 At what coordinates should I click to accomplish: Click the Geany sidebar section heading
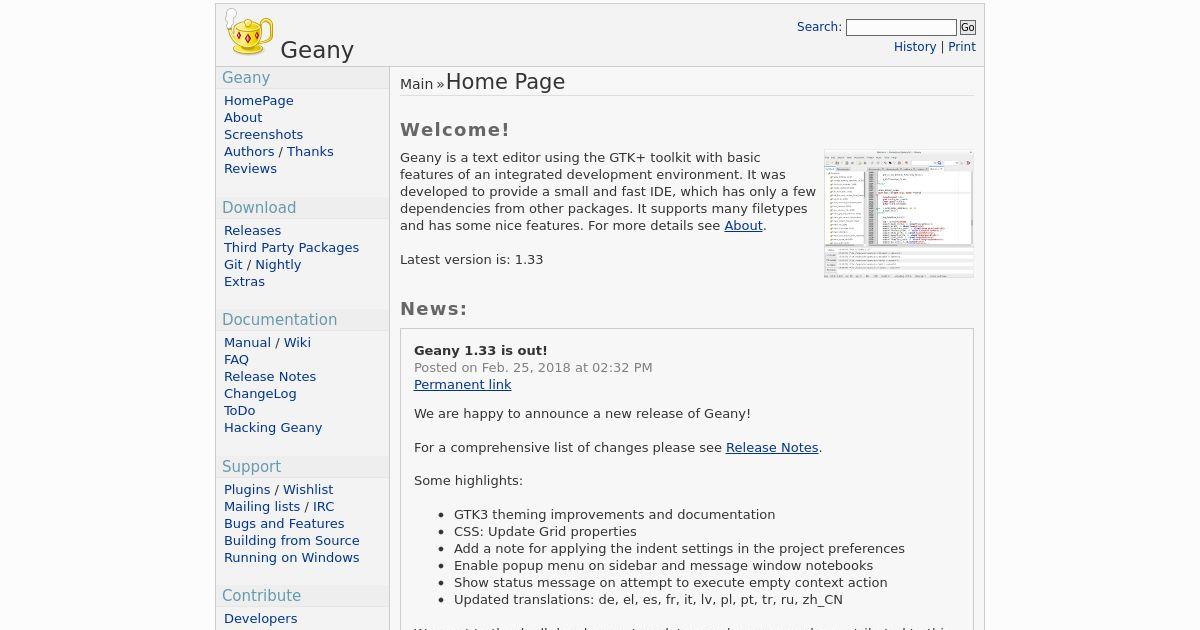coord(246,78)
